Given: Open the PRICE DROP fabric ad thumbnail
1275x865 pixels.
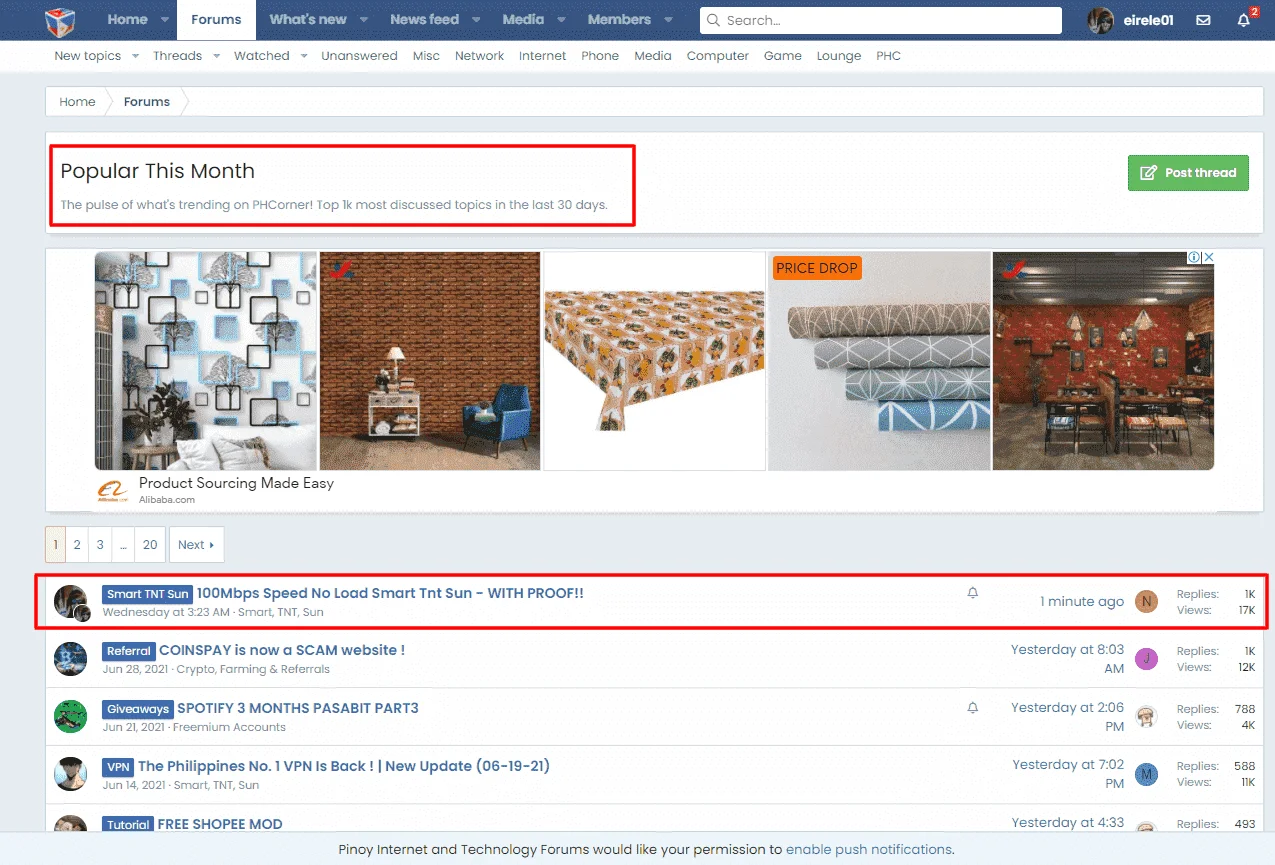Looking at the screenshot, I should [879, 360].
